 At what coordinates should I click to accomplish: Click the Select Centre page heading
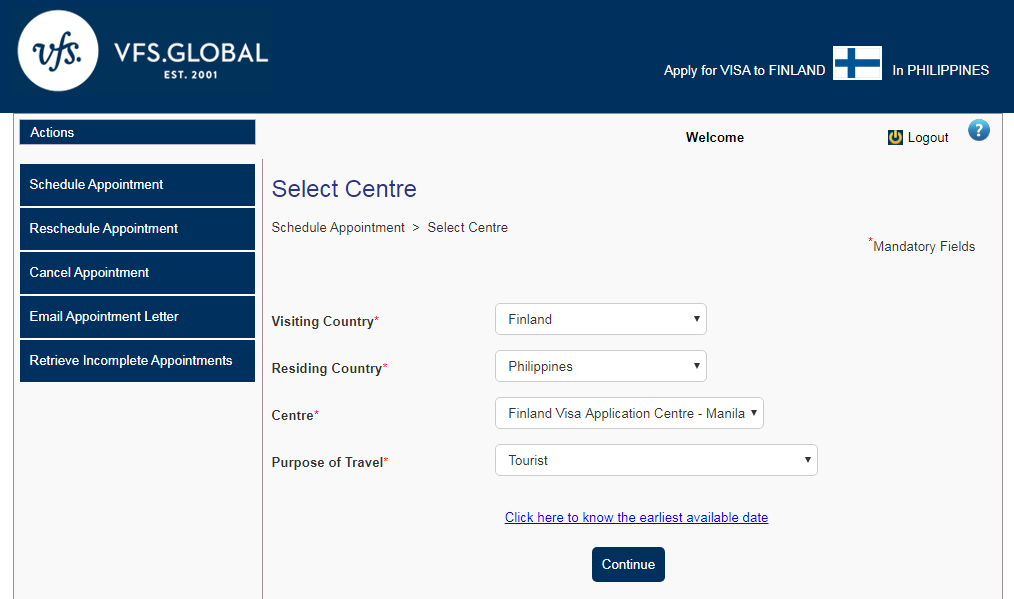click(x=344, y=189)
